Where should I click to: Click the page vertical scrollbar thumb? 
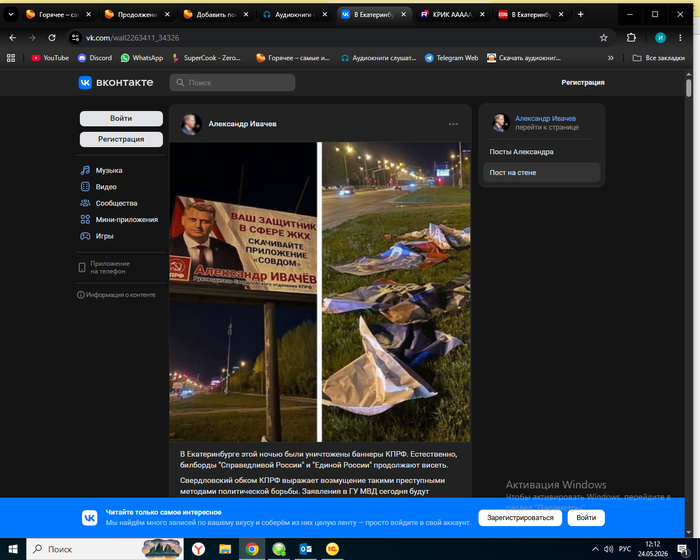(x=688, y=88)
